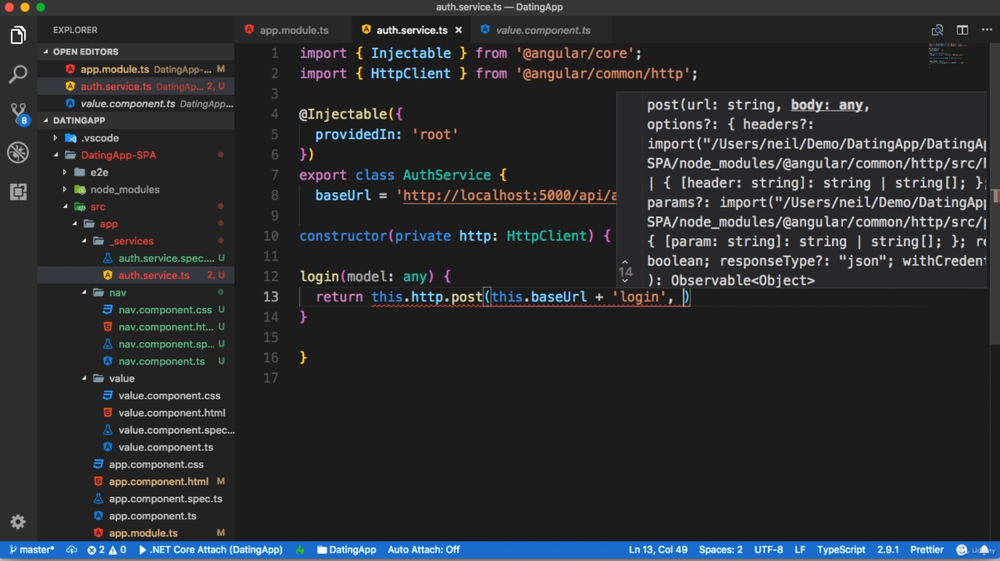The height and width of the screenshot is (561, 1000).
Task: Open nav.component.spec.ts file in tree
Action: click(x=136, y=344)
